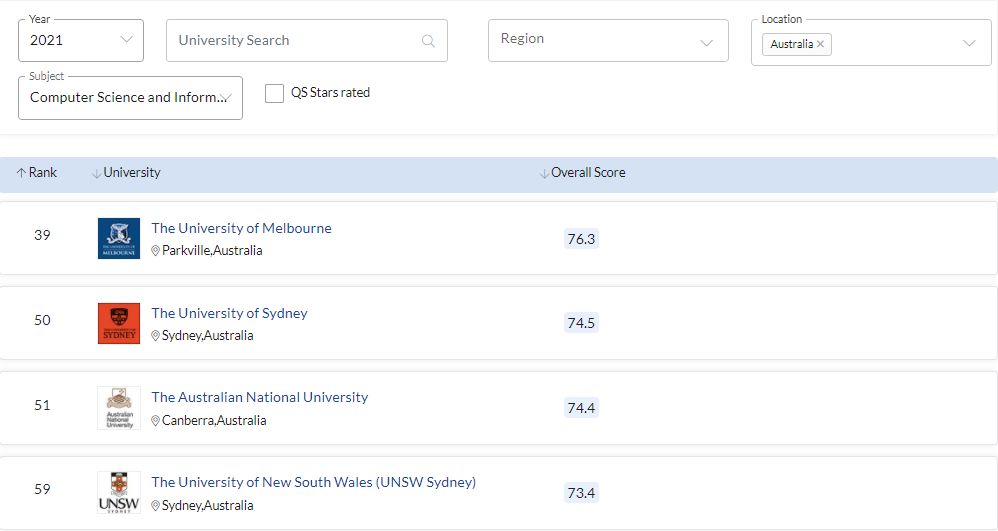Click the 74.4 overall score value
Viewport: 998px width, 531px height.
581,407
